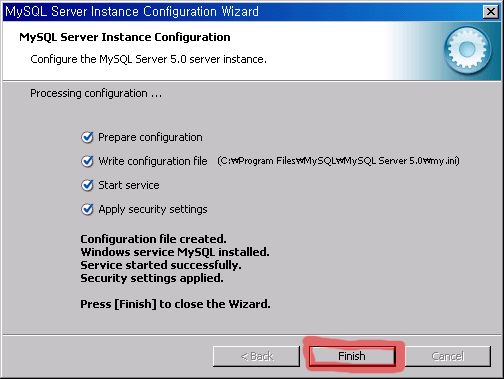This screenshot has width=504, height=379.
Task: Select the Apply security settings step label
Action: [153, 209]
